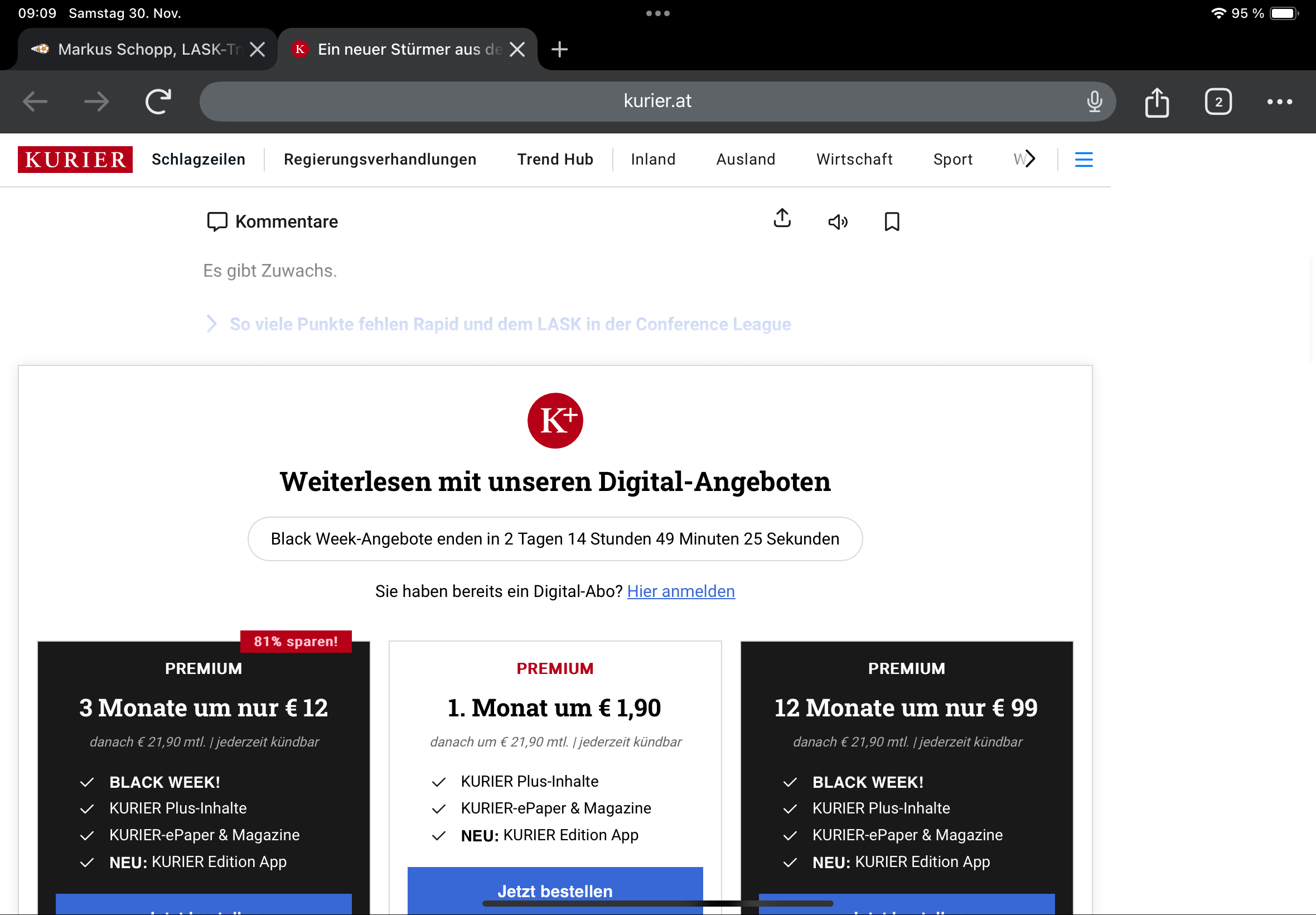
Task: Close the Markus Schopp, LASK tab
Action: coord(257,49)
